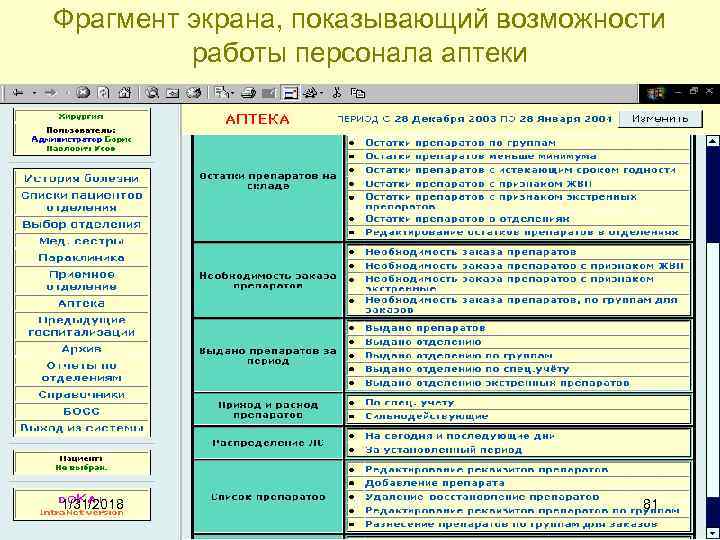Open Редактирование реквизитов препаратов link

487,469
